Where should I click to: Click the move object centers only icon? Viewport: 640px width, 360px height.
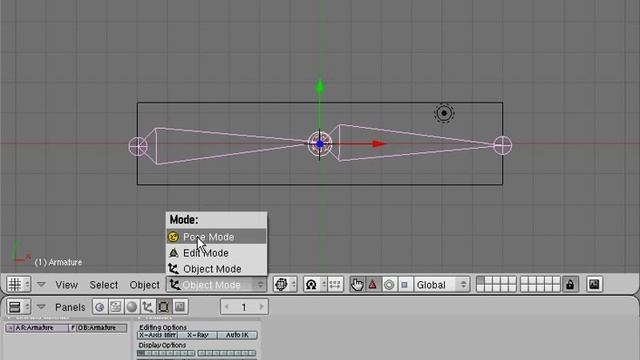(334, 284)
